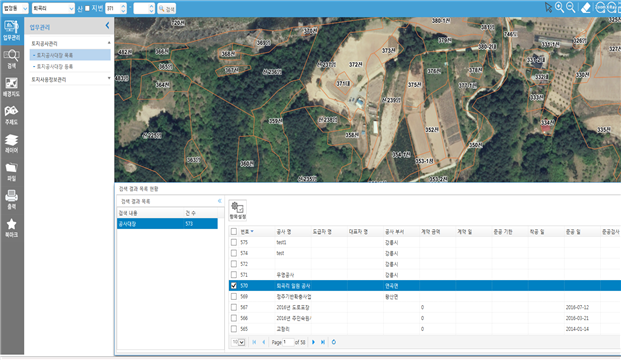
Task: Open the 주제도 thematic map sidebar icon
Action: [x=11, y=115]
